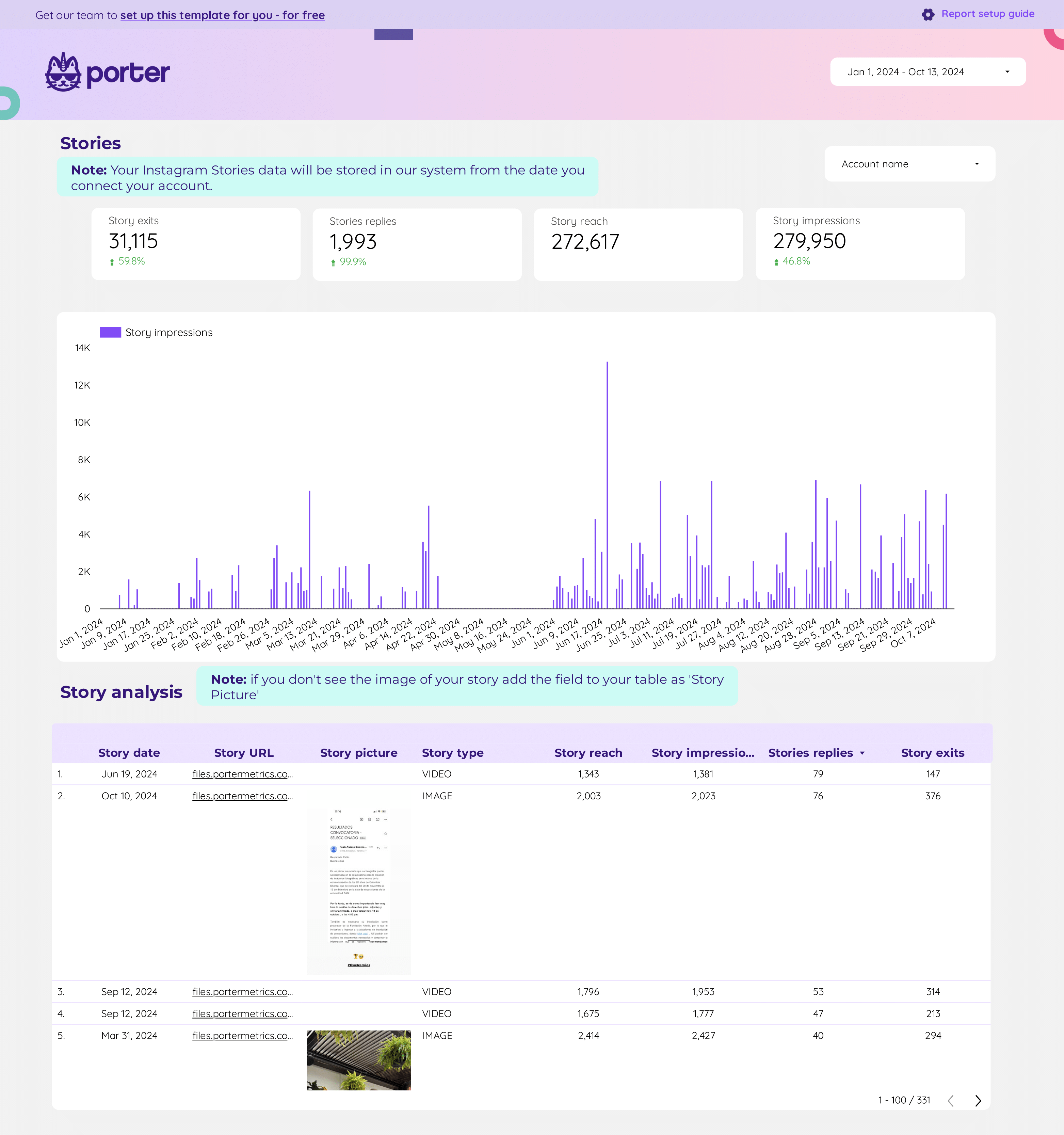Click the Porter cat logo
1064x1135 pixels.
(63, 72)
